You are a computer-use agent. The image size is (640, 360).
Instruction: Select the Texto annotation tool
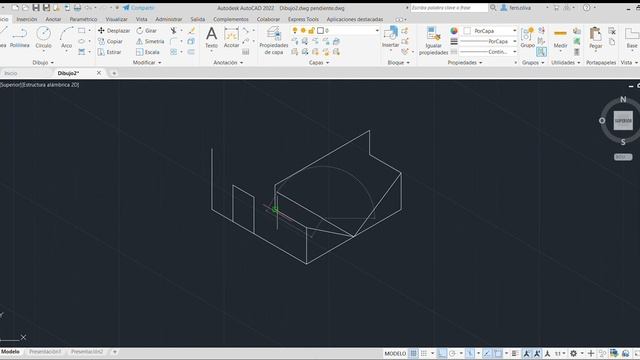(x=211, y=38)
